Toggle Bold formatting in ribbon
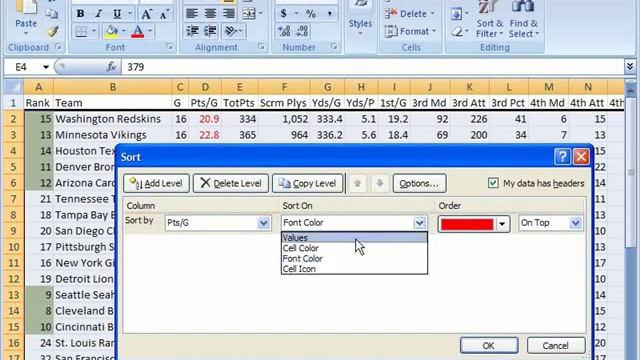This screenshot has height=360, width=640. (80, 14)
